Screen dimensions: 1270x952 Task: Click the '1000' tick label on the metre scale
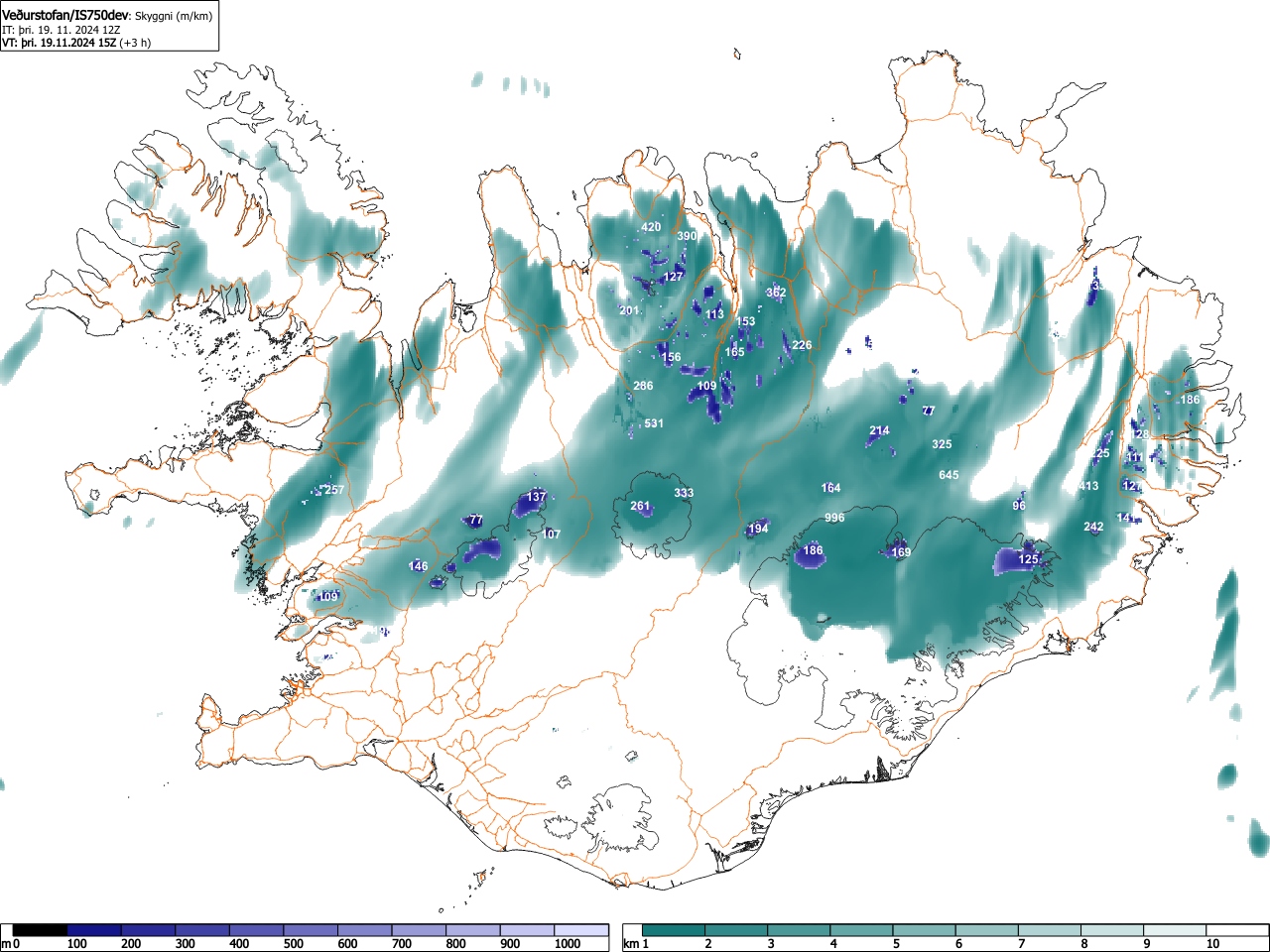(568, 944)
